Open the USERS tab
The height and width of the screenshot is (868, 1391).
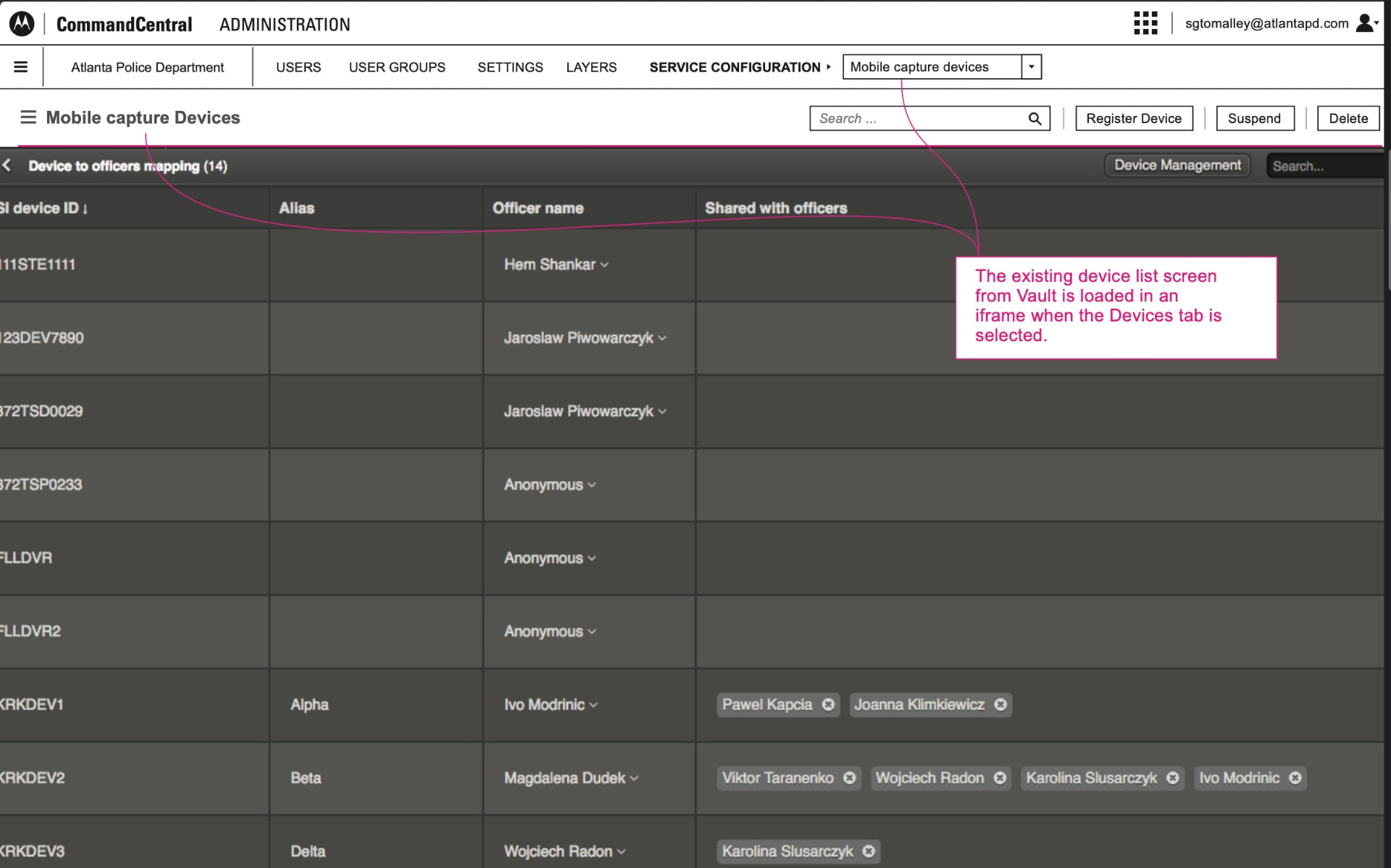click(298, 67)
